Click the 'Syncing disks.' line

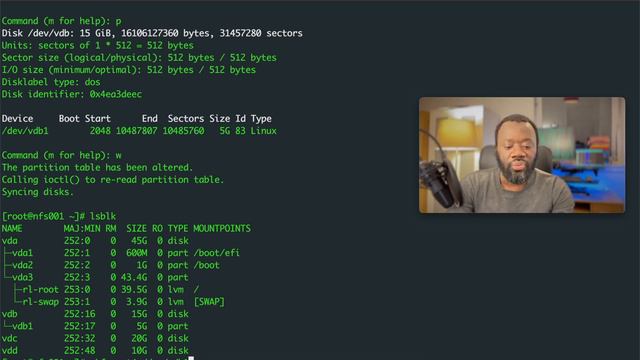point(38,192)
